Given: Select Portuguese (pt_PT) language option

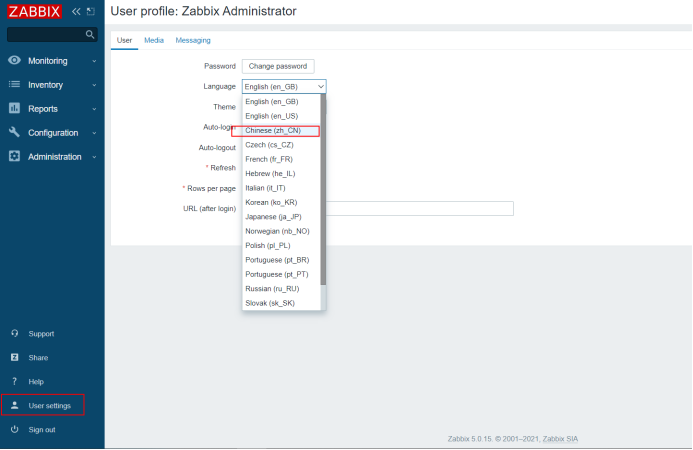Looking at the screenshot, I should 281,274.
